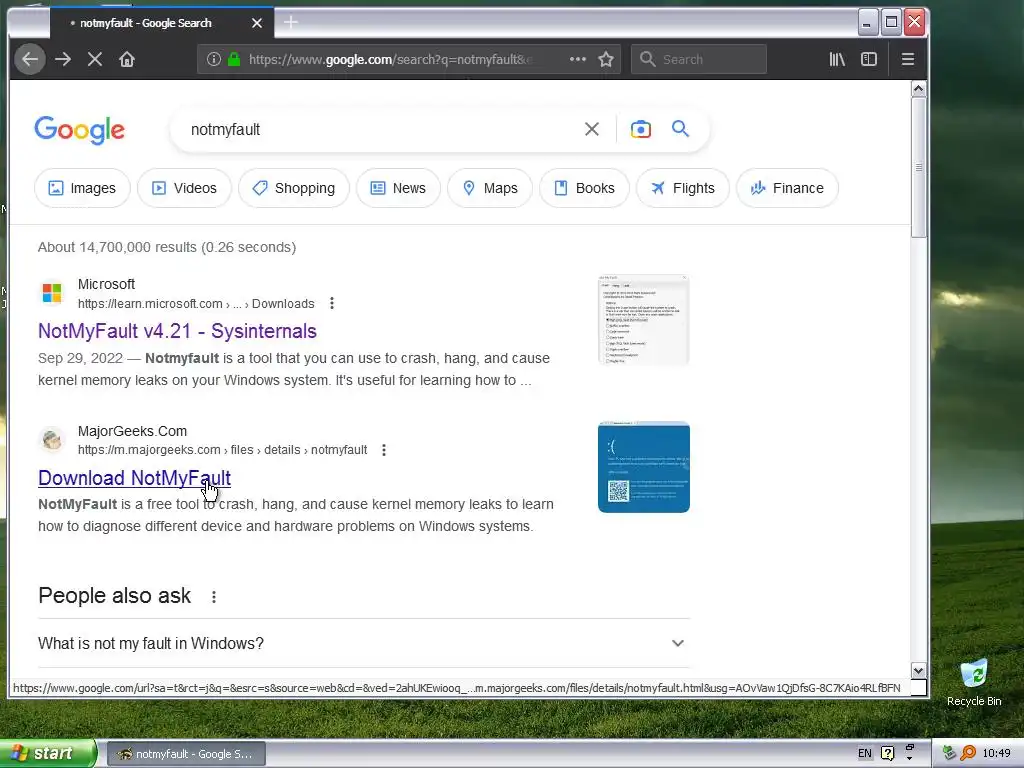Click the green secure connection padlock
Viewport: 1024px width, 768px height.
tap(234, 59)
